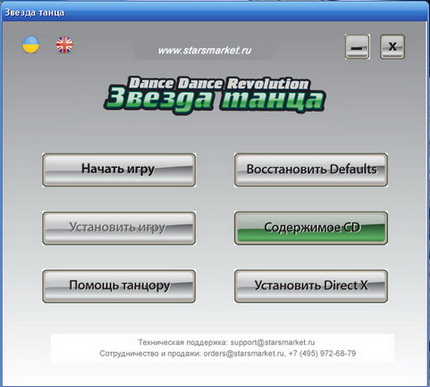430x387 pixels.
Task: Open the www.starsmarket.ru website link
Action: pyautogui.click(x=204, y=50)
